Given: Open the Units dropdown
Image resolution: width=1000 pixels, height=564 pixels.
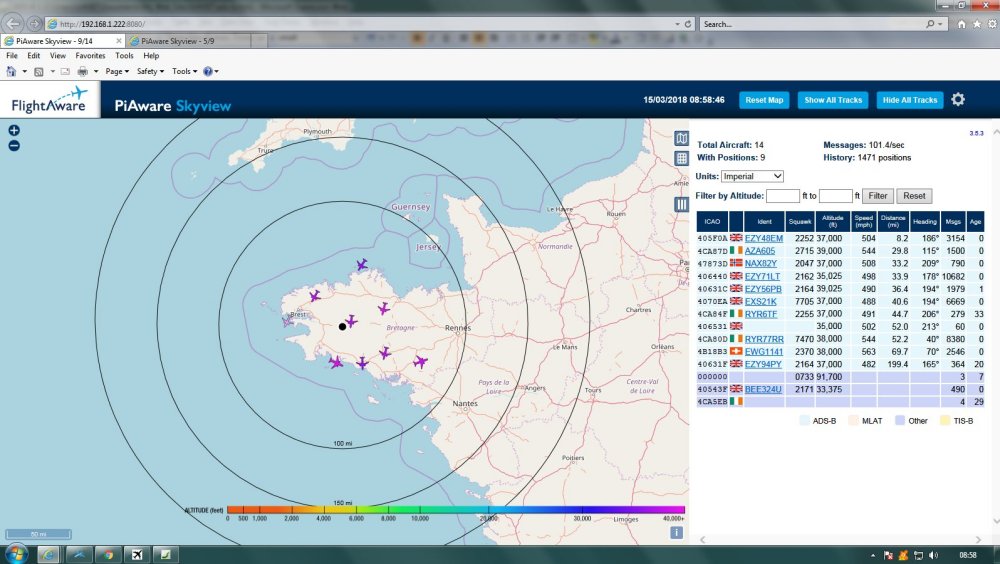Looking at the screenshot, I should click(752, 176).
